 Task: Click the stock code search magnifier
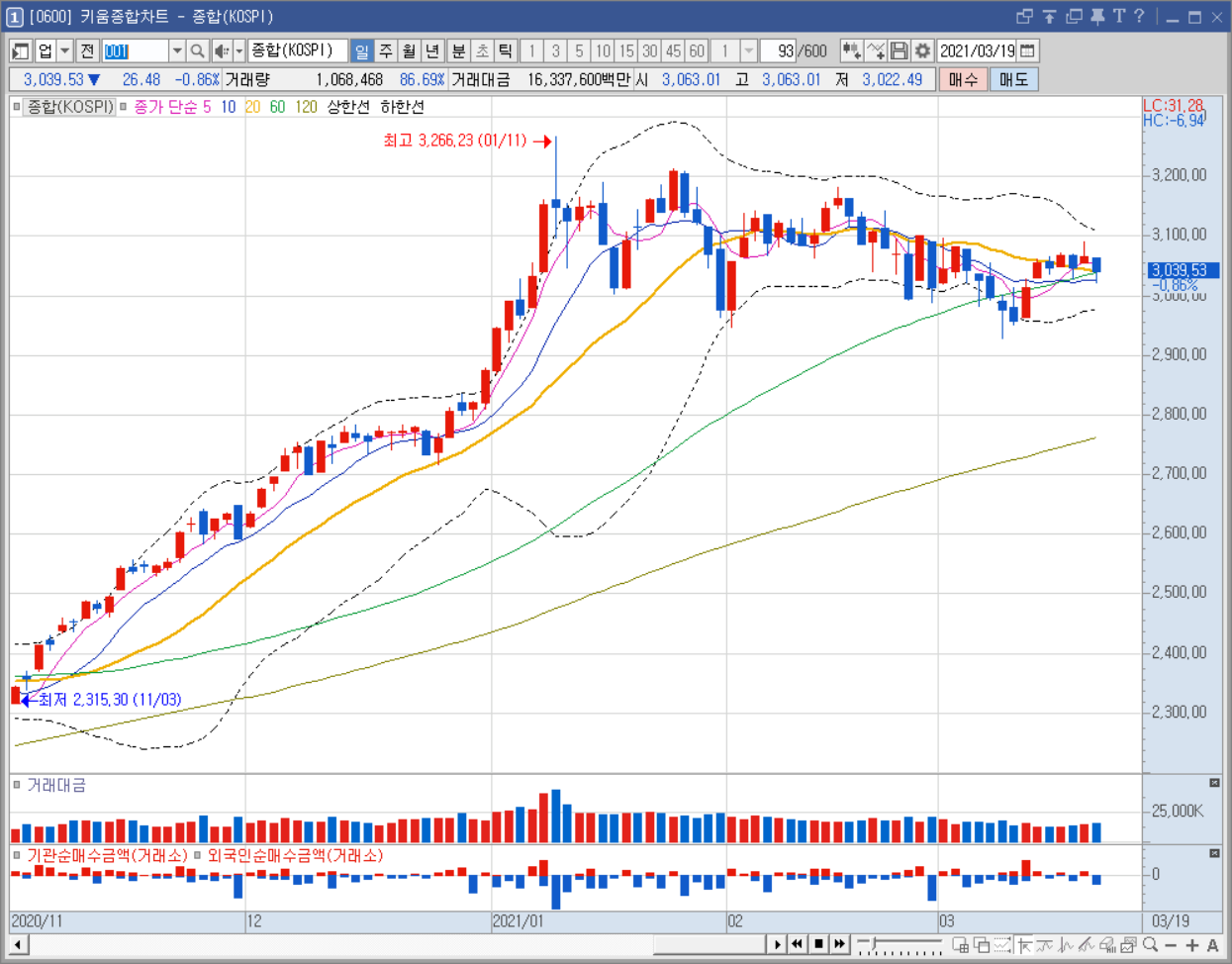pos(197,50)
